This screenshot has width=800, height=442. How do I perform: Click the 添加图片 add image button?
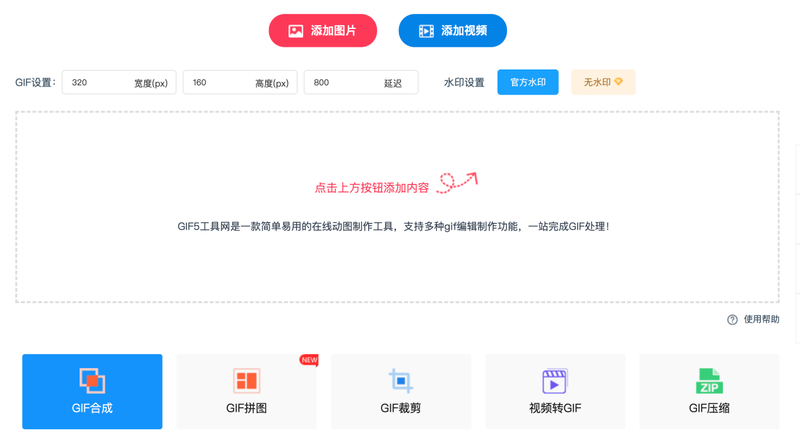[322, 31]
